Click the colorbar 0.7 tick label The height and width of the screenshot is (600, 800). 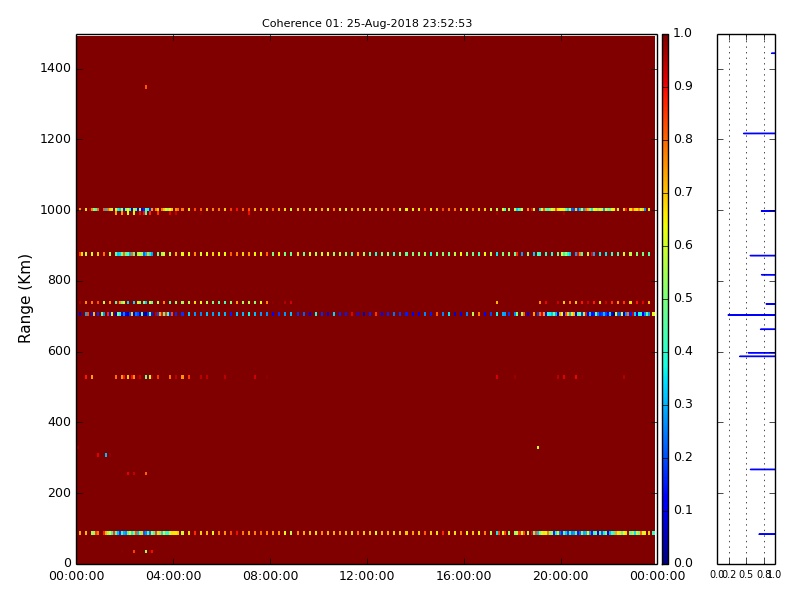coord(683,192)
